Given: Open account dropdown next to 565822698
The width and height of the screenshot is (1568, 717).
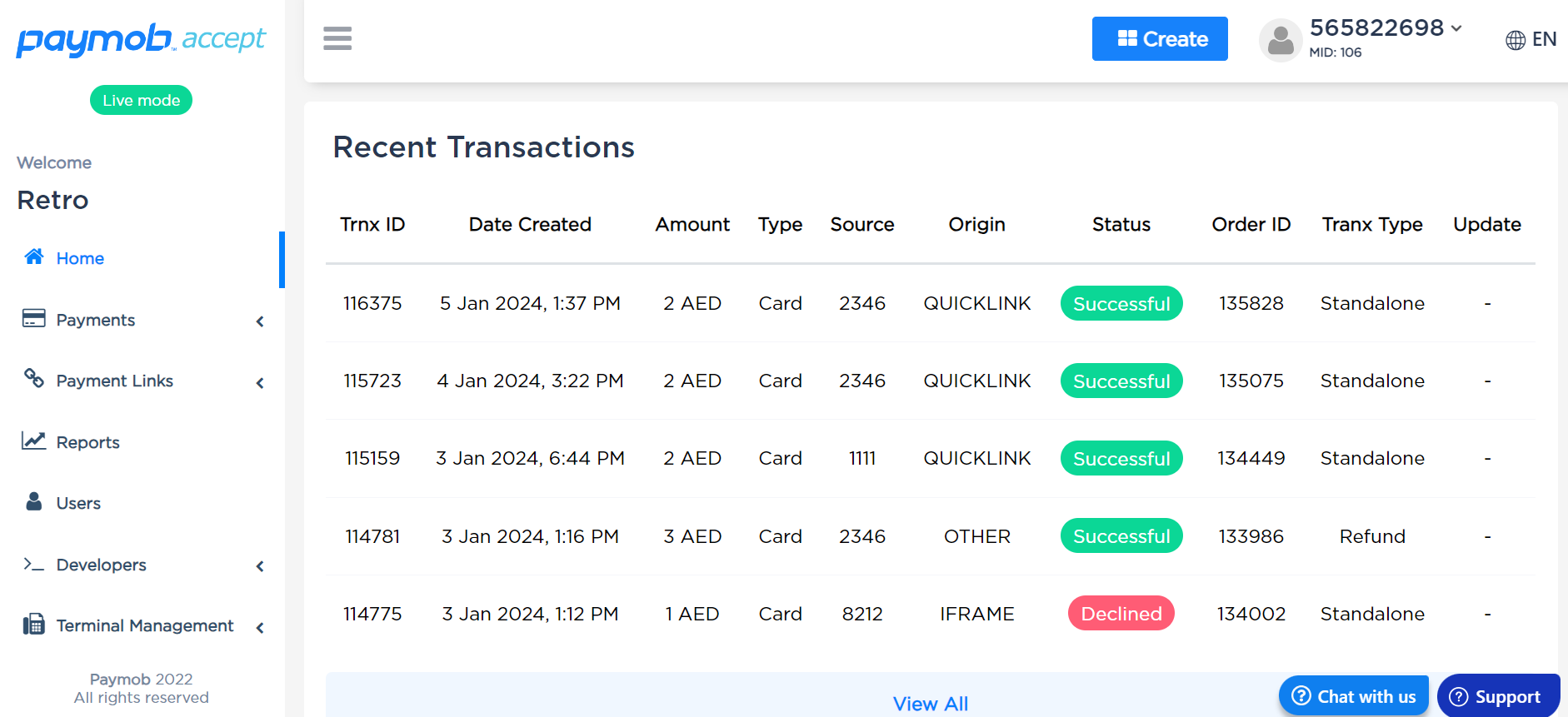Looking at the screenshot, I should coord(1456,28).
